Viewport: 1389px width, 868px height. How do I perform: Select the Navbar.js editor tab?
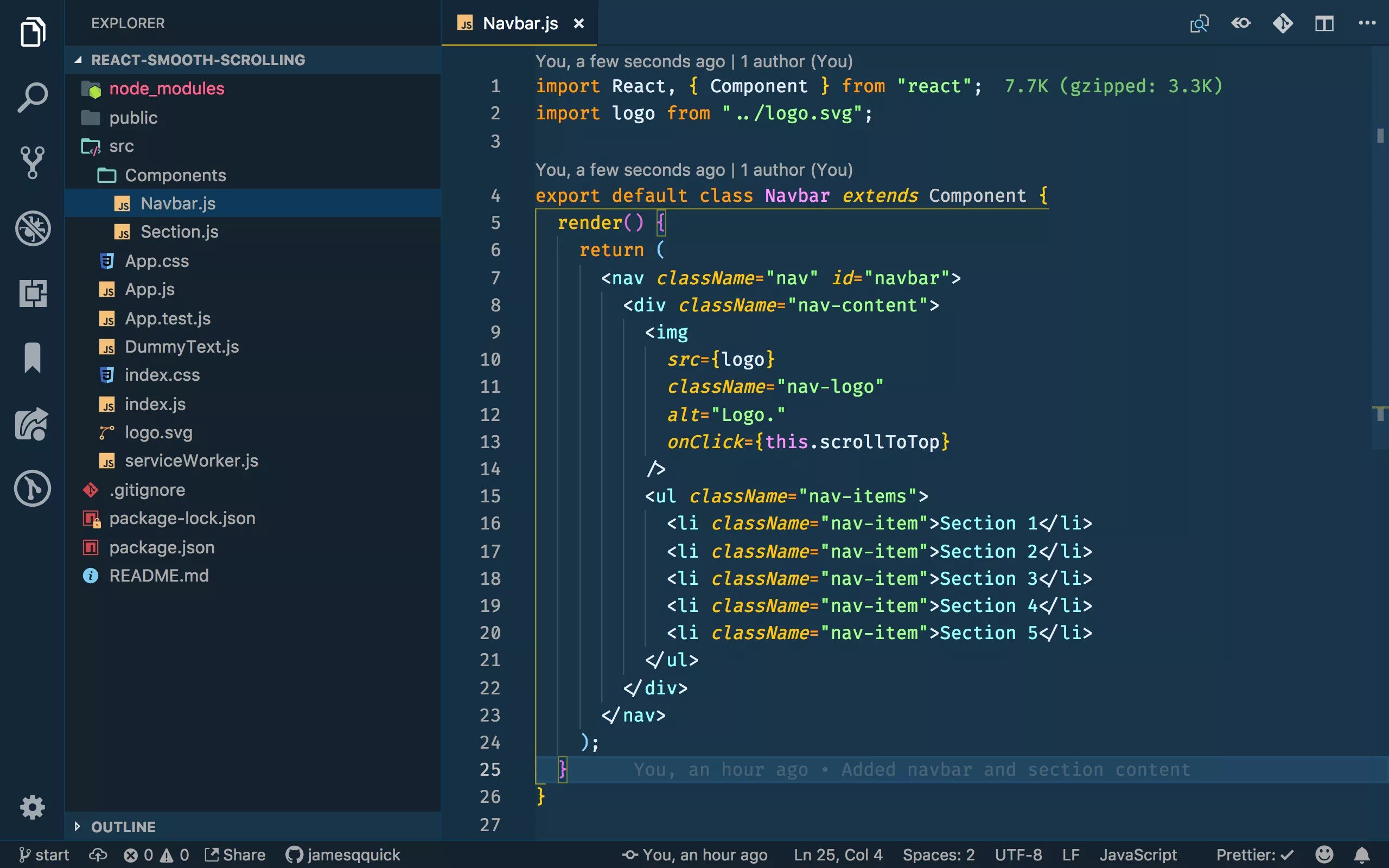tap(519, 23)
